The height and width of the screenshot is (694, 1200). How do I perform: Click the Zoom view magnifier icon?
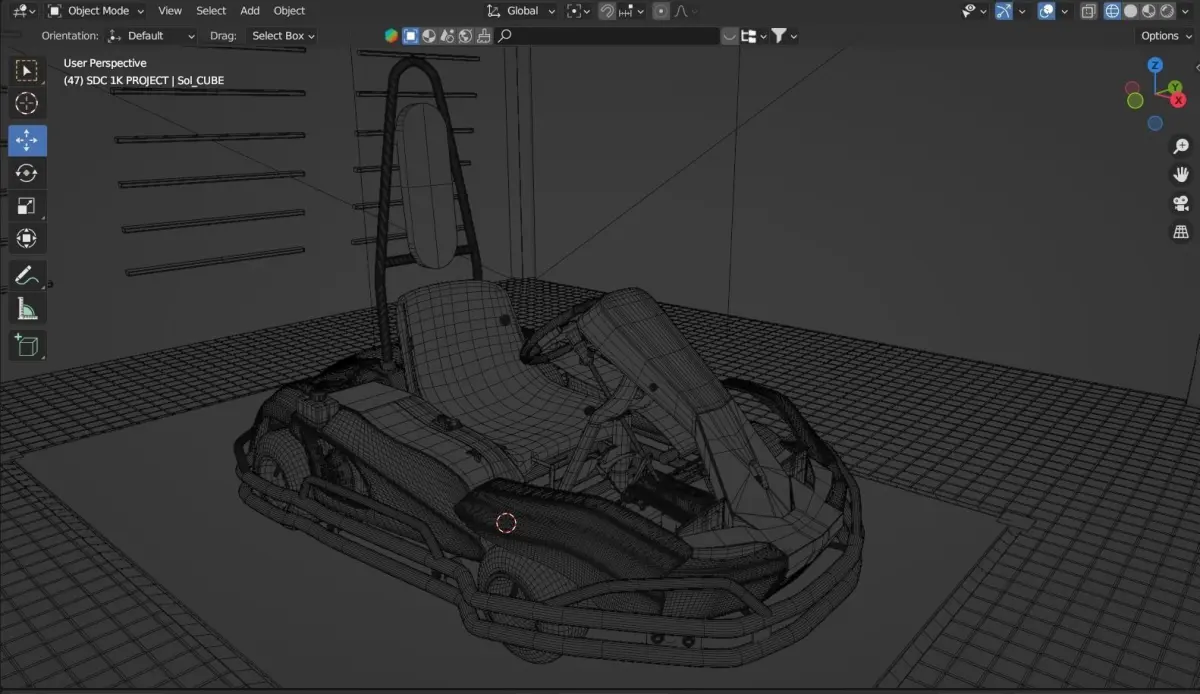tap(1181, 147)
